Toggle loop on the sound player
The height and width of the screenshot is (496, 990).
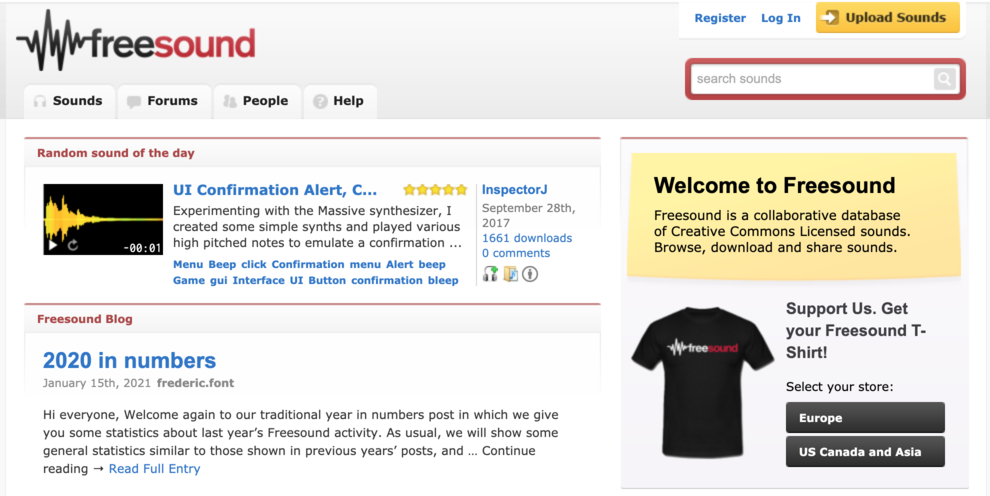tap(73, 245)
